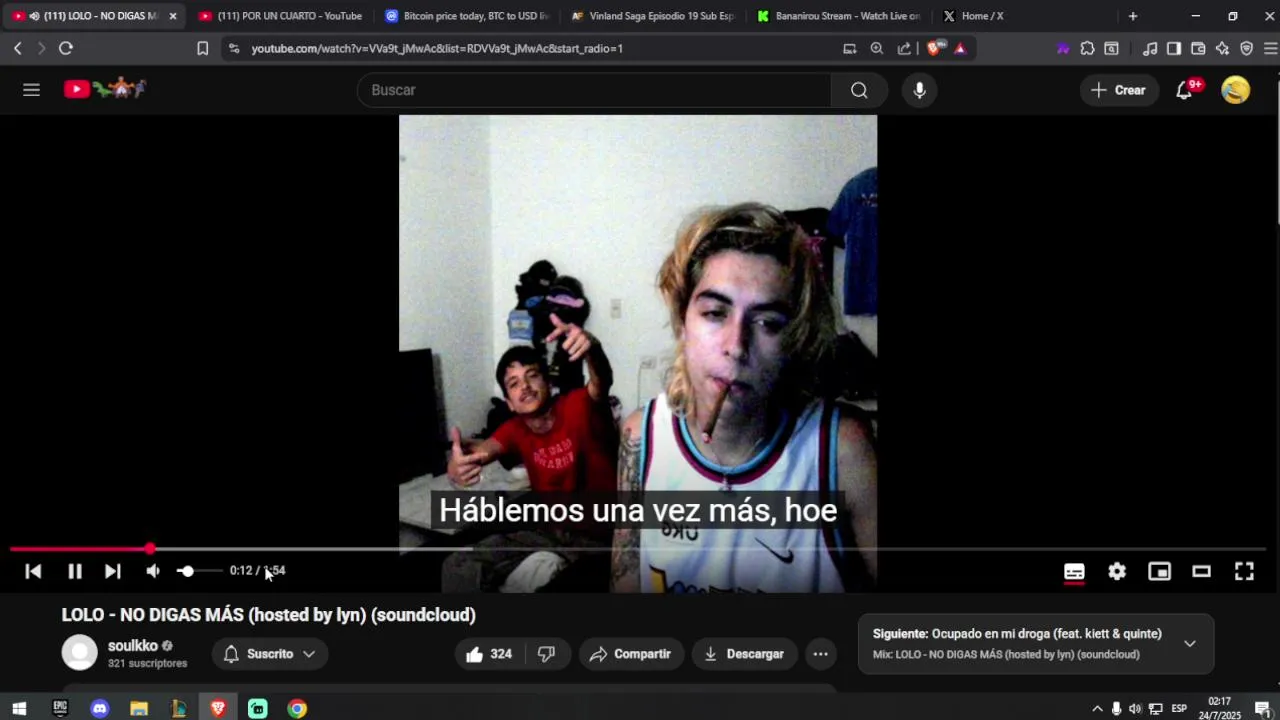
Task: Switch to the Bitcoin price today tab
Action: pos(467,16)
